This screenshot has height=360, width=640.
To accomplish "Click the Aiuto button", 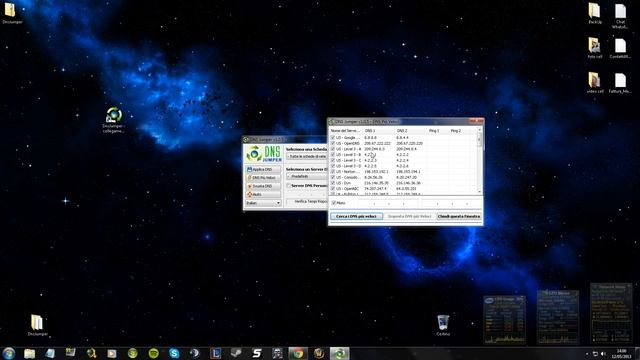I will click(263, 194).
